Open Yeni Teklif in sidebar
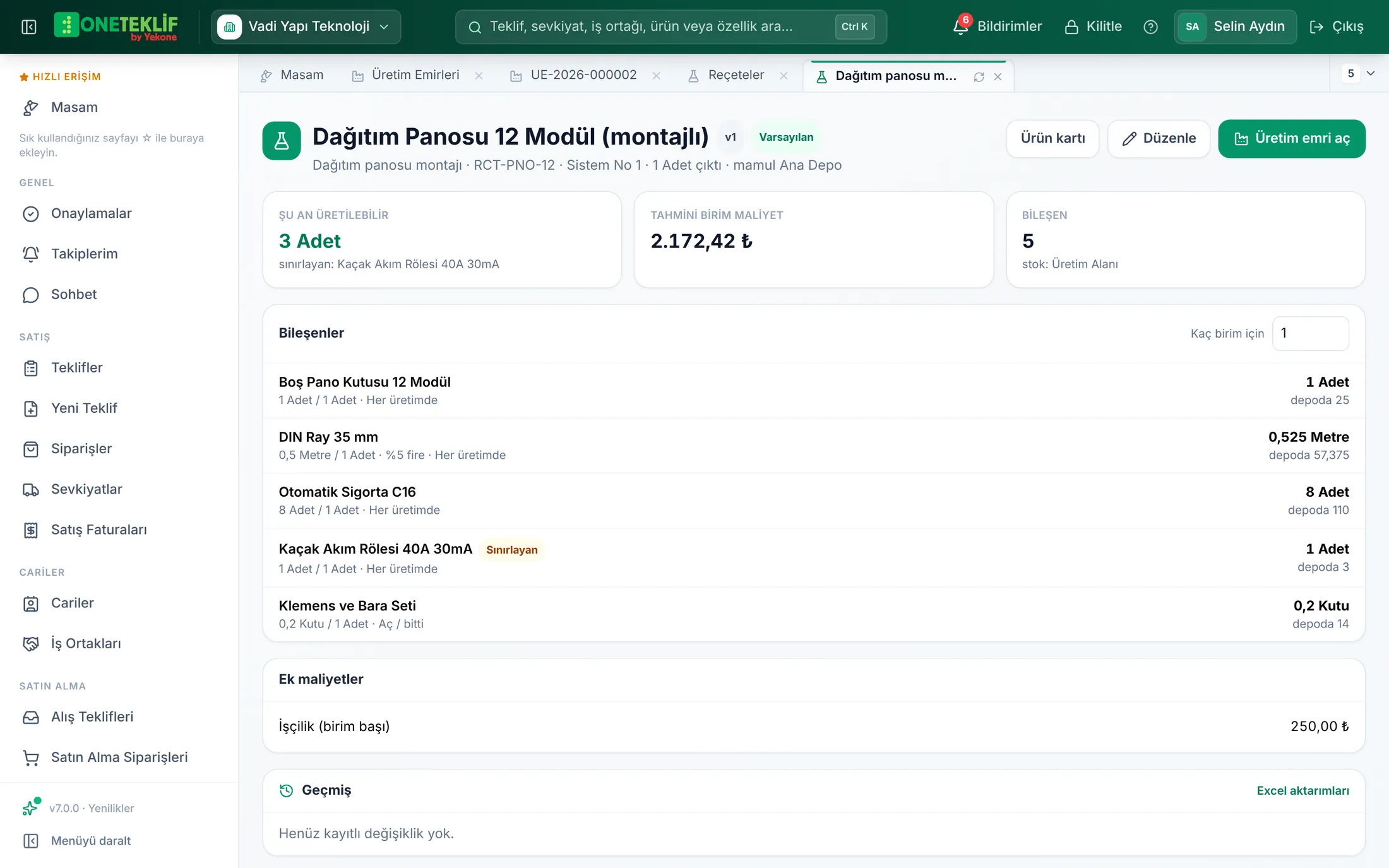1389x868 pixels. coord(119,408)
